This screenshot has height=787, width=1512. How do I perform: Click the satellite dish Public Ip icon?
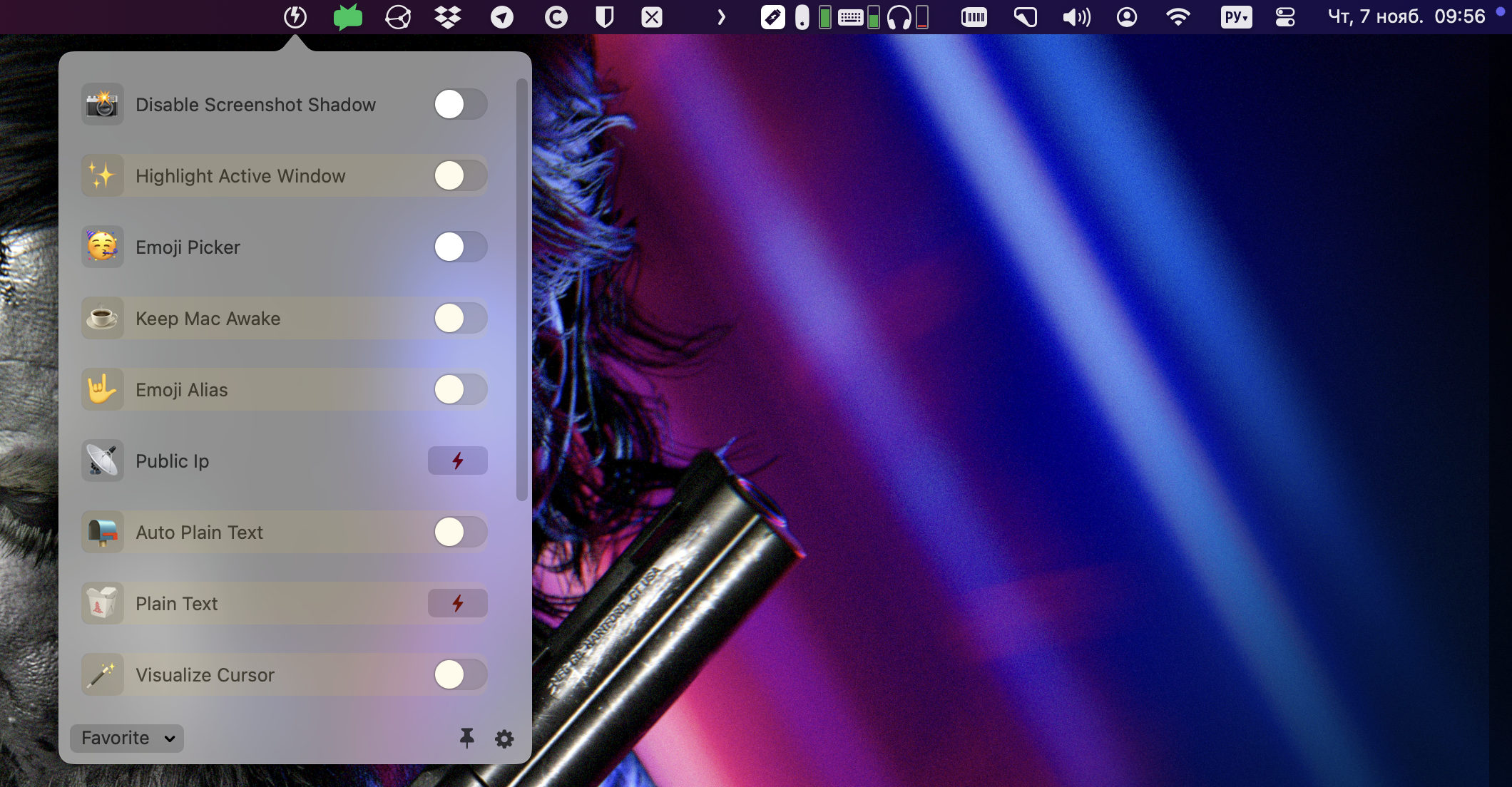(102, 461)
